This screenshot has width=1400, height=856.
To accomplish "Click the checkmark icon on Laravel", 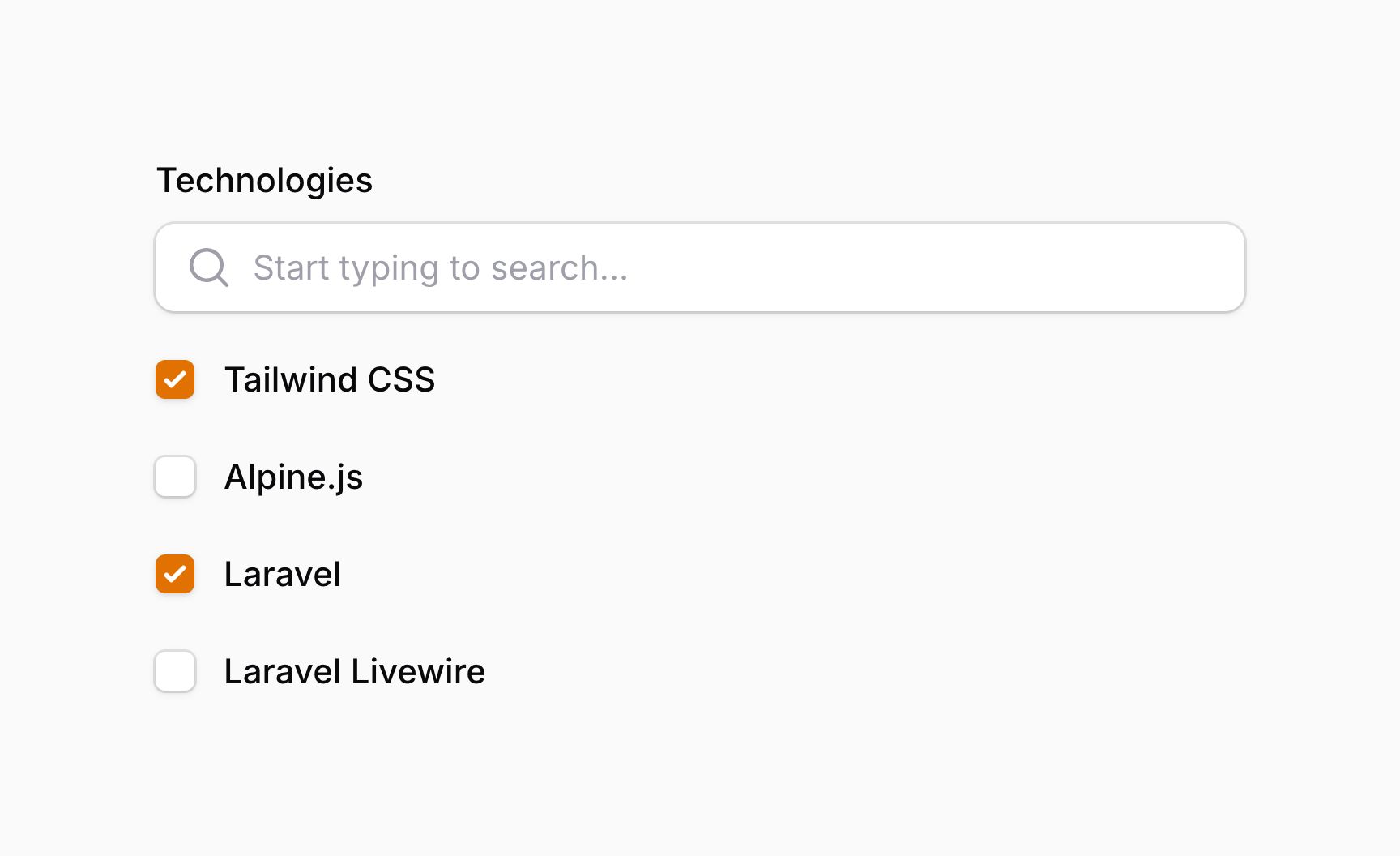I will click(174, 575).
